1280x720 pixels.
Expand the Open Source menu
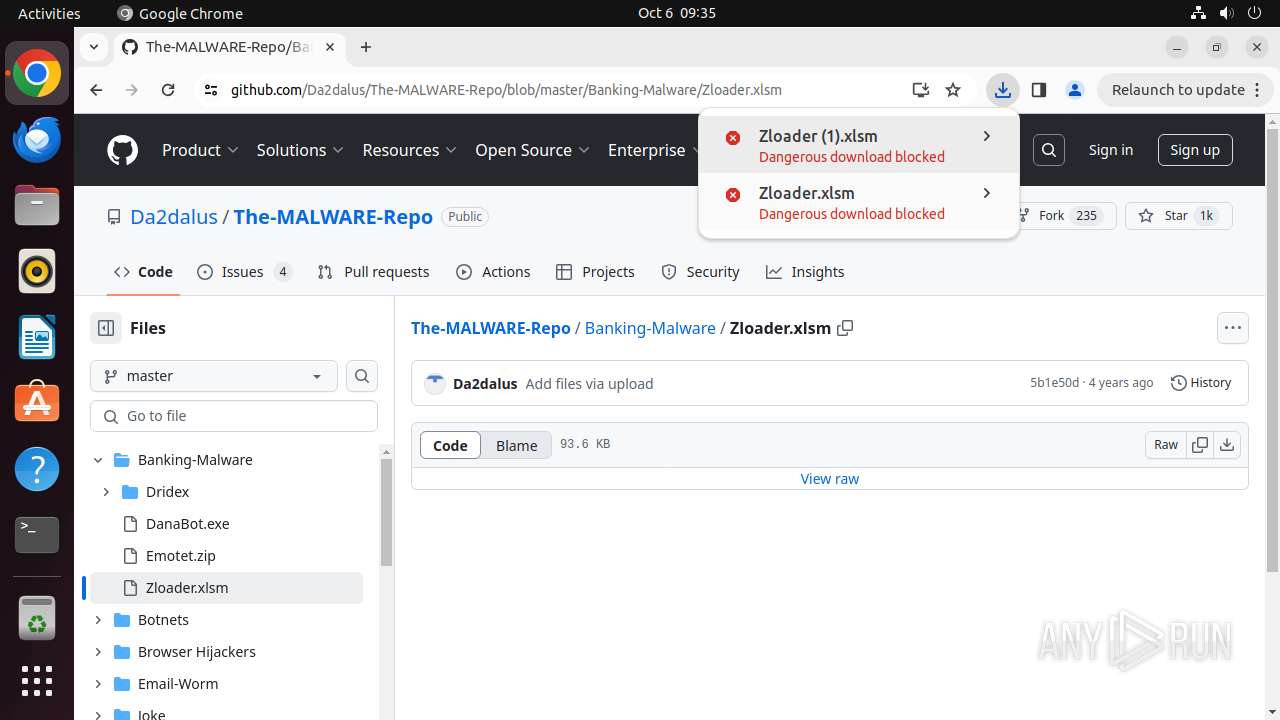click(532, 150)
